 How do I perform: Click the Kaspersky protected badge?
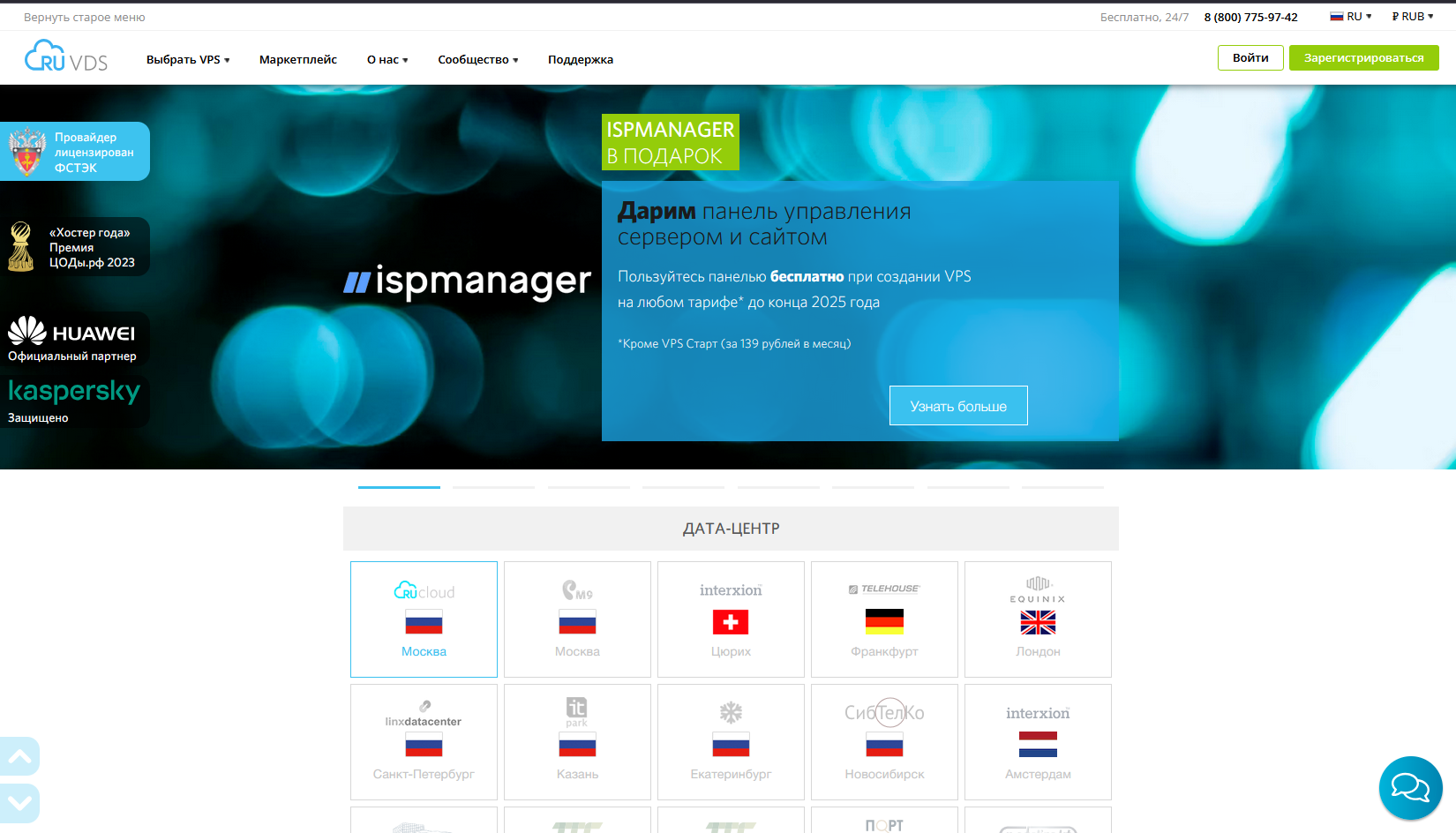tap(75, 401)
